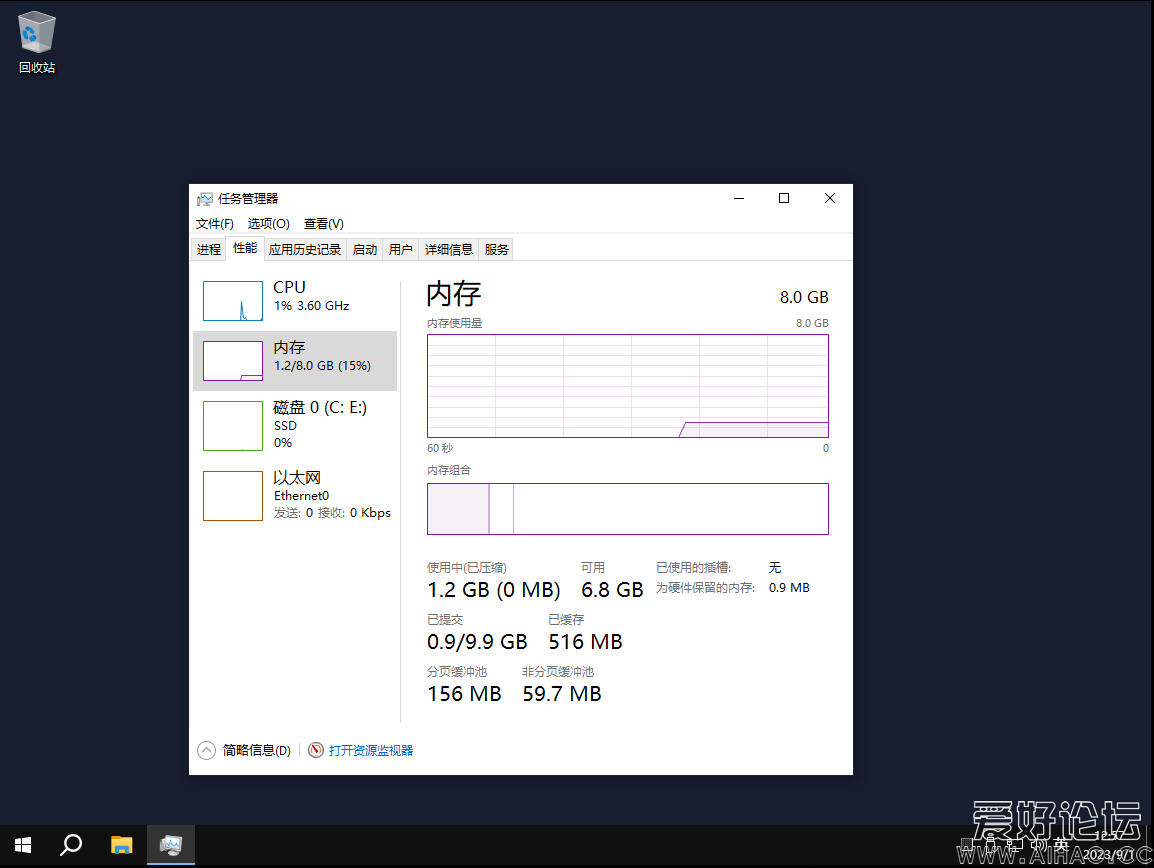Click the Task Manager taskbar icon
This screenshot has width=1154, height=868.
(x=170, y=845)
